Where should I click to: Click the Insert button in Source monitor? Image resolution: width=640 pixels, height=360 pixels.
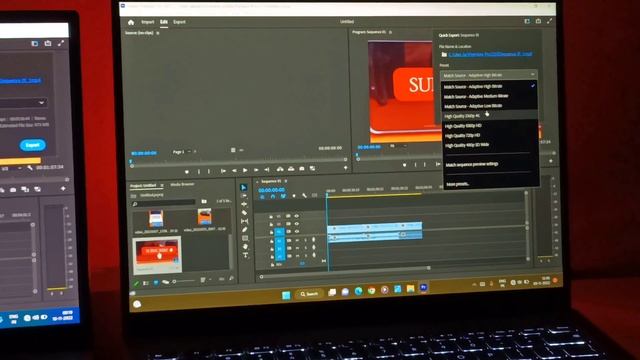point(280,169)
